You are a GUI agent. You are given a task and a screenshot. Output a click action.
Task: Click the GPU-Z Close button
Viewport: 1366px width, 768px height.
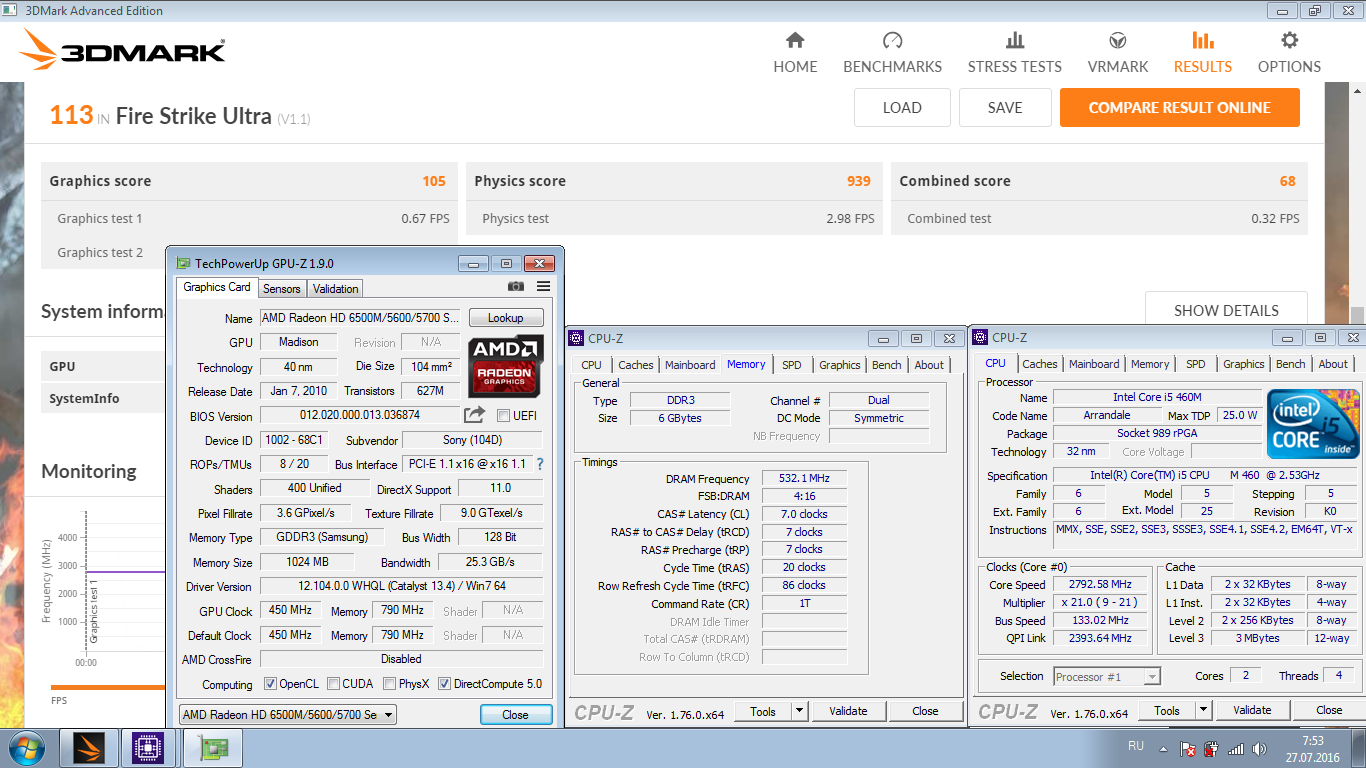[x=516, y=714]
